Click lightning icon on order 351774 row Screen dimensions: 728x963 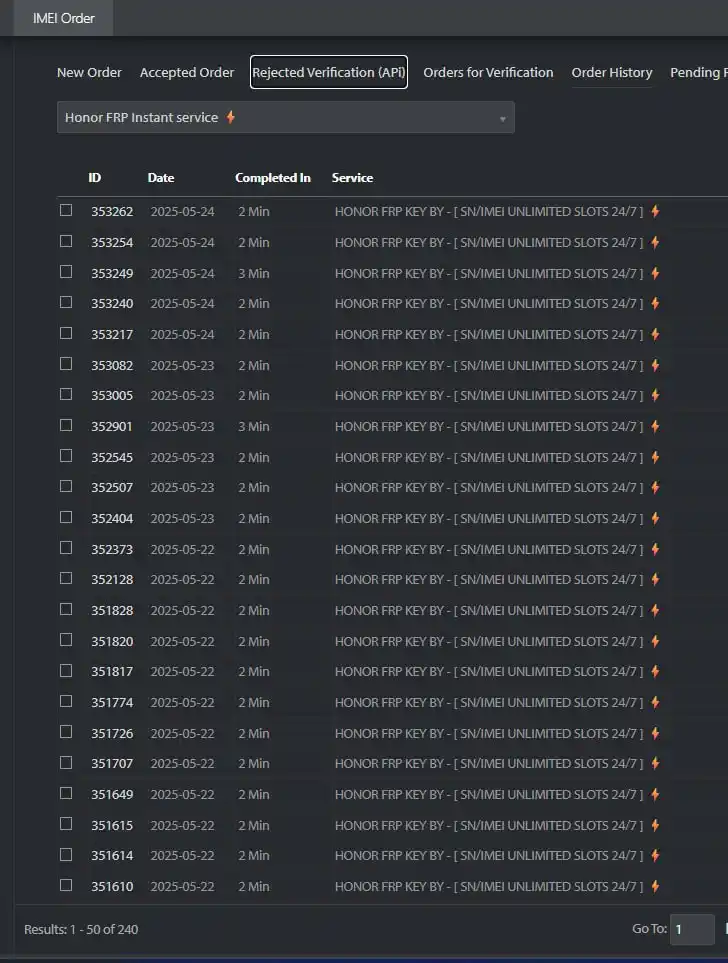[x=656, y=702]
